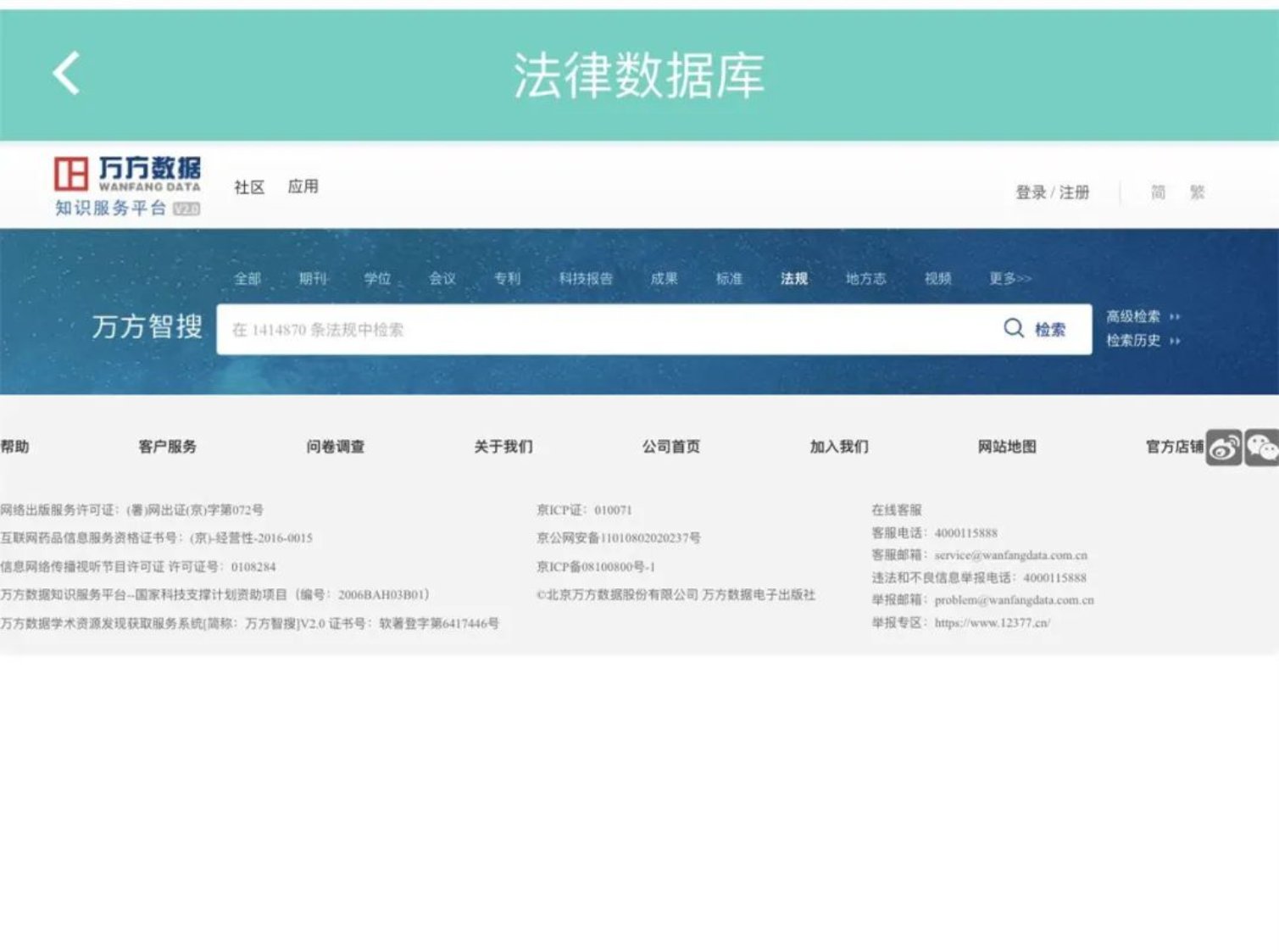The width and height of the screenshot is (1279, 952).
Task: Select the 学位 search tab
Action: click(377, 278)
